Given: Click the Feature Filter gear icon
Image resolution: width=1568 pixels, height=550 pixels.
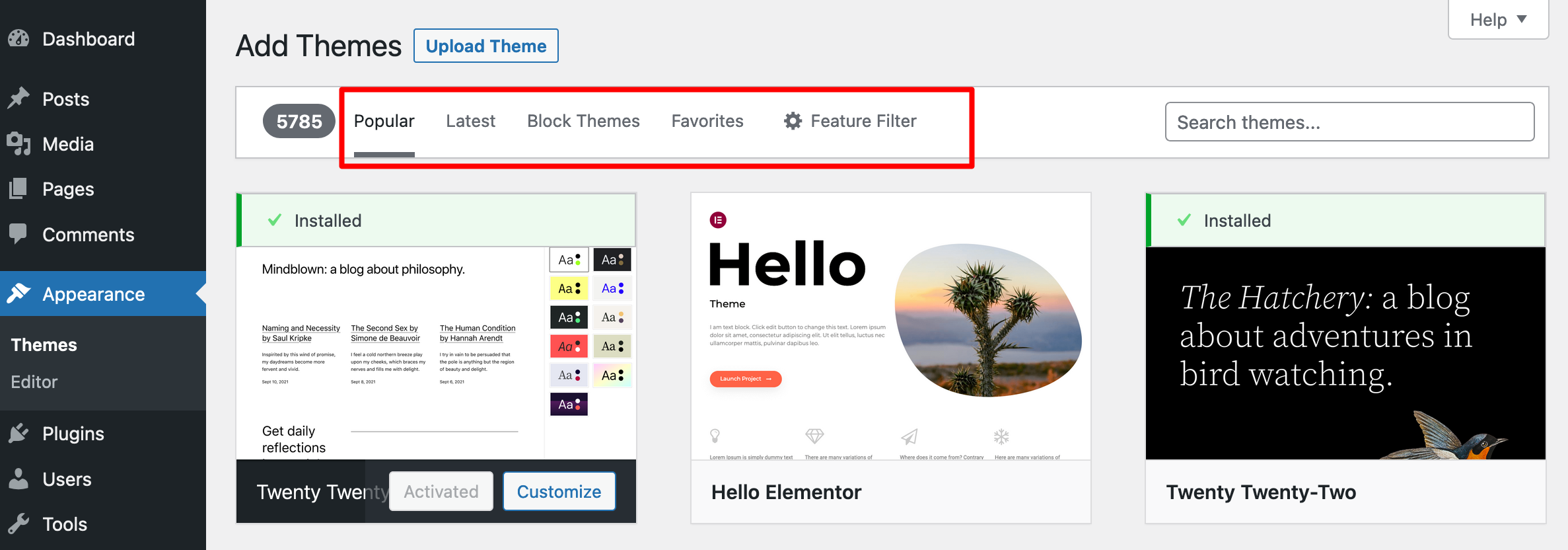Looking at the screenshot, I should [x=793, y=120].
